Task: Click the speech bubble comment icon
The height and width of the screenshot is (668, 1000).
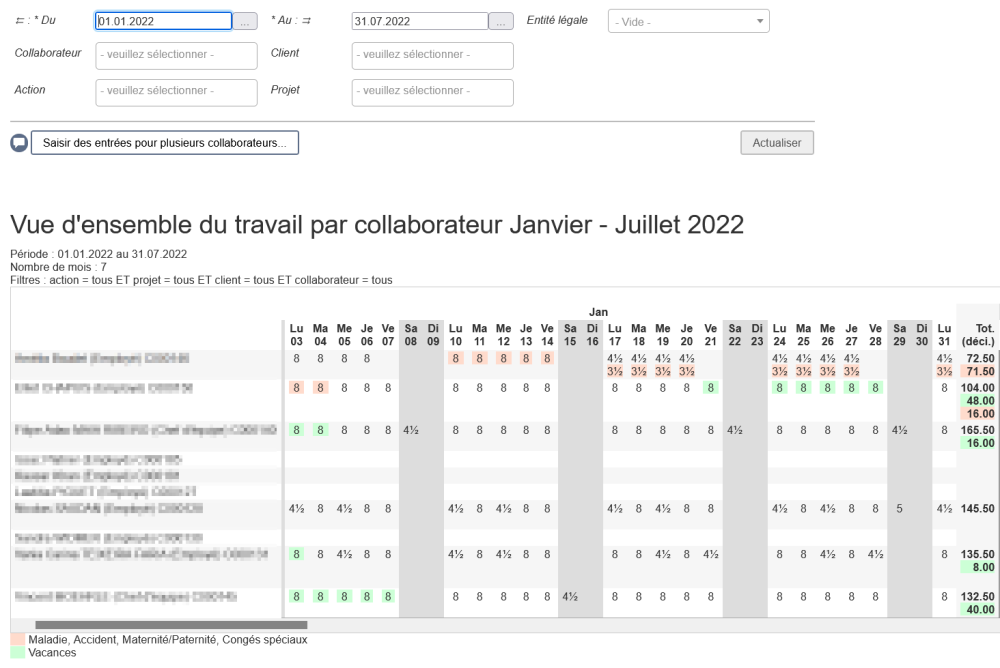Action: point(19,143)
